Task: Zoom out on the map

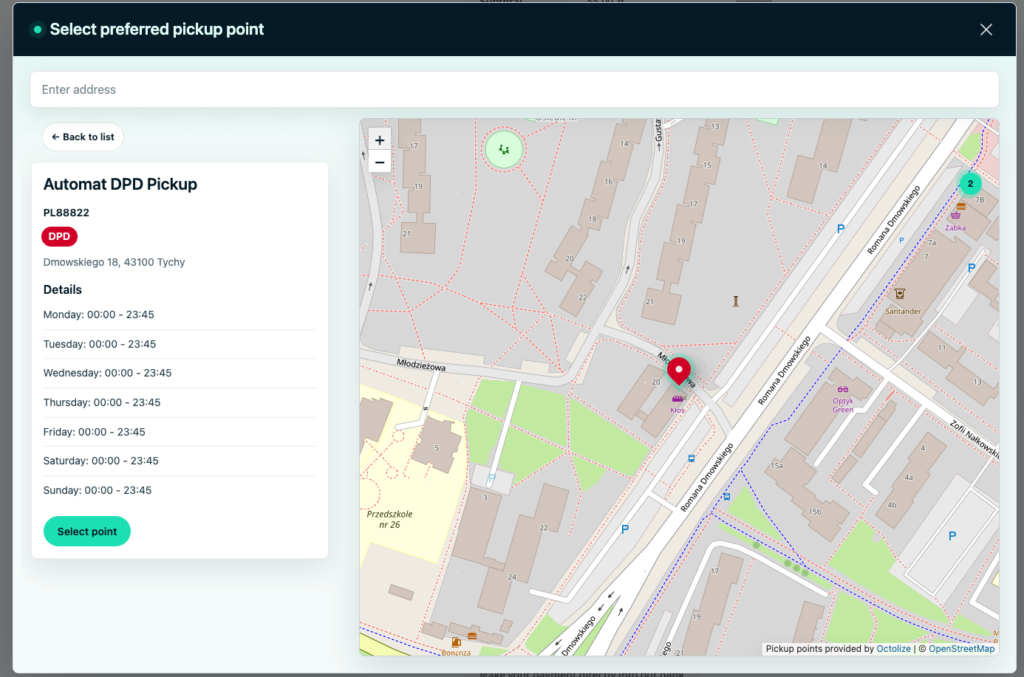Action: click(379, 162)
